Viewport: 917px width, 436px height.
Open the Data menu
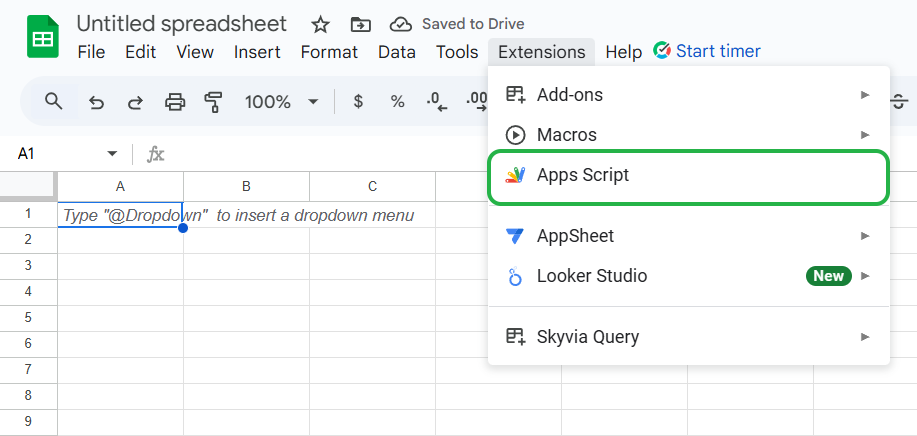pyautogui.click(x=397, y=52)
